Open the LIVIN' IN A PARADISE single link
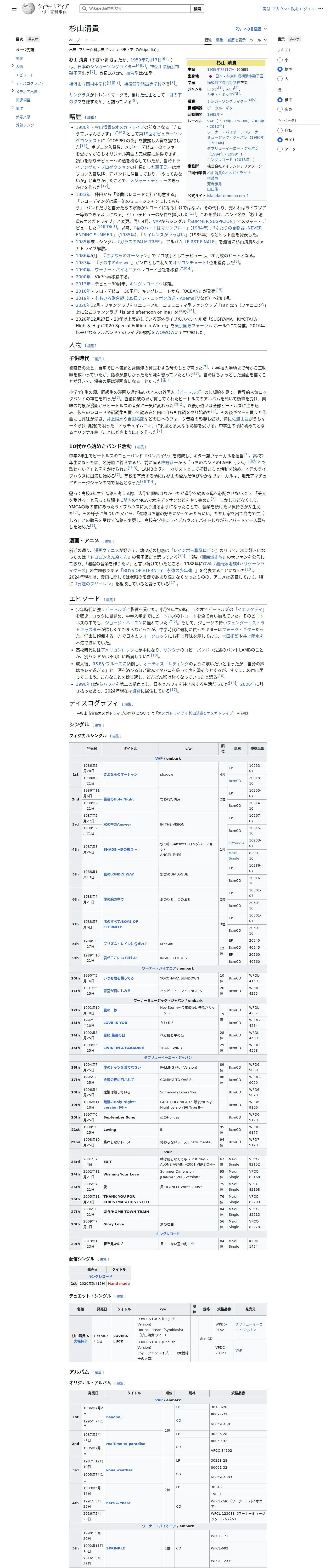Image resolution: width=336 pixels, height=1568 pixels. point(124,1048)
